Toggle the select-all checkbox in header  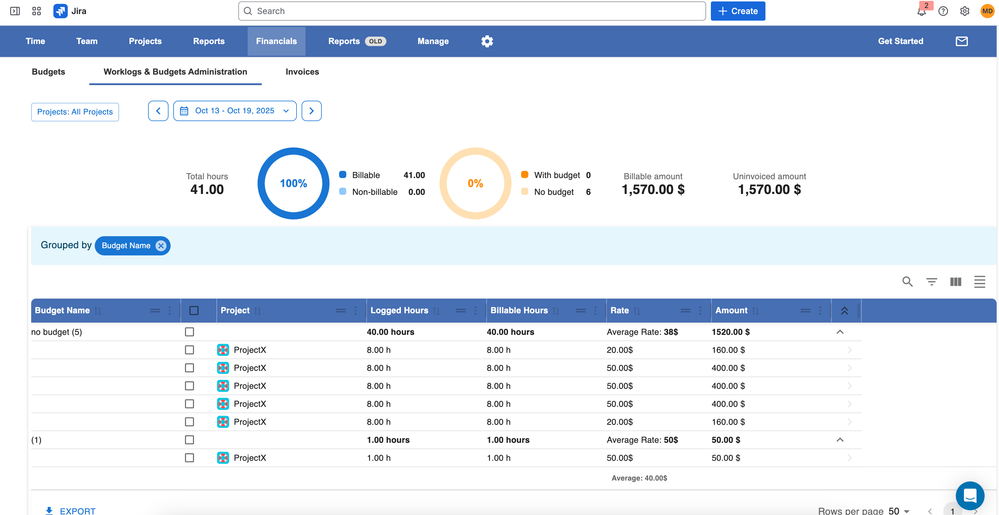[194, 311]
